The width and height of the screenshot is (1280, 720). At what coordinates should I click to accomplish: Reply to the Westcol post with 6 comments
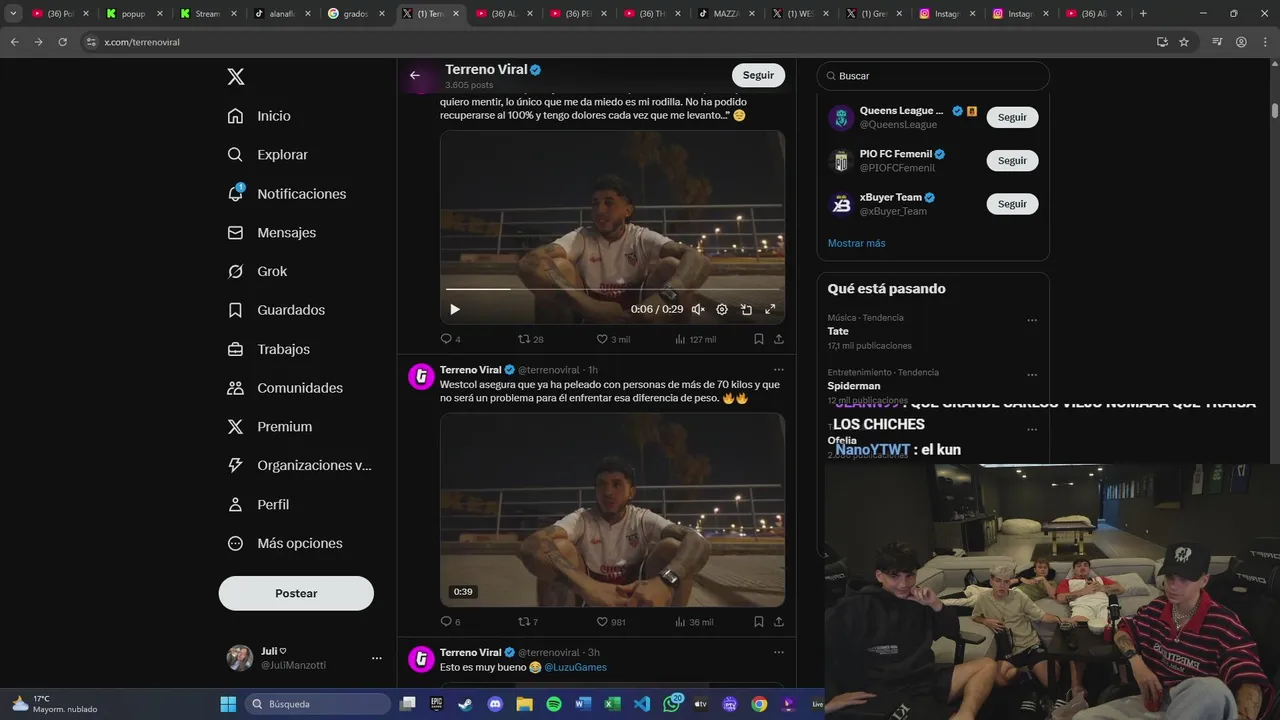click(x=450, y=622)
